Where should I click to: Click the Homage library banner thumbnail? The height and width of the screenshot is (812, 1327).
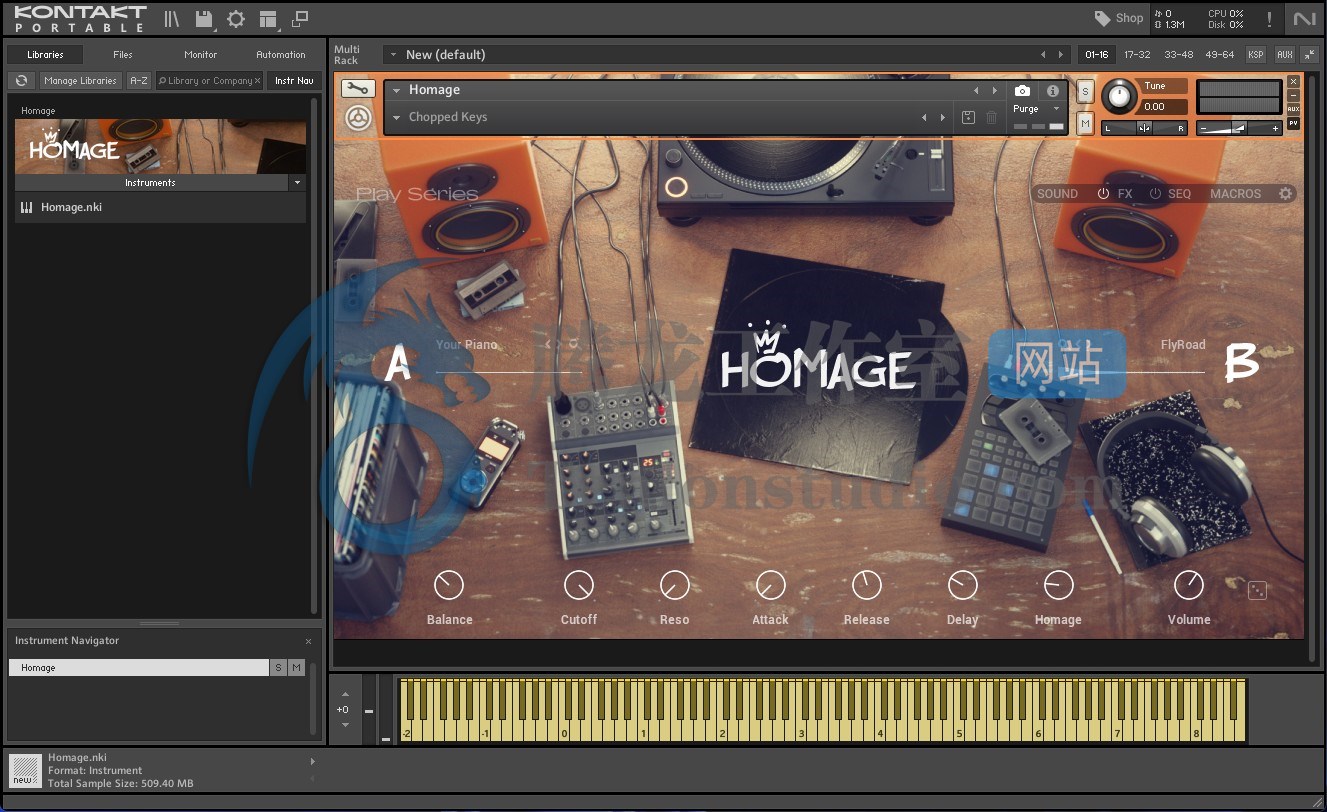point(160,147)
